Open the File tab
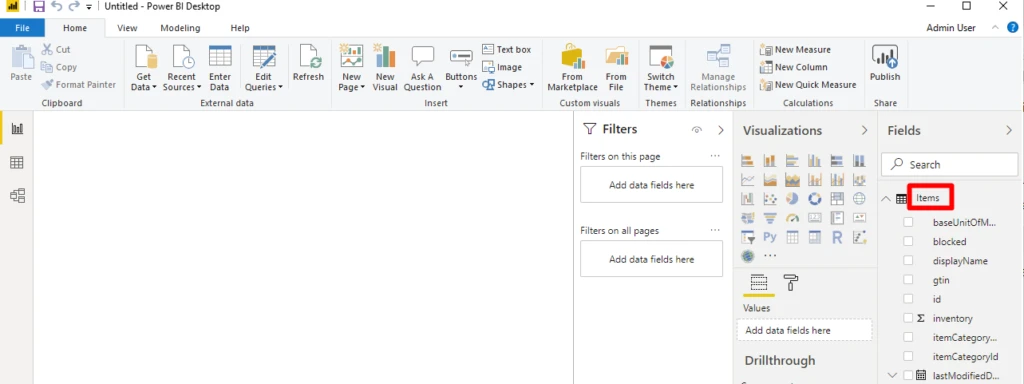 (22, 28)
